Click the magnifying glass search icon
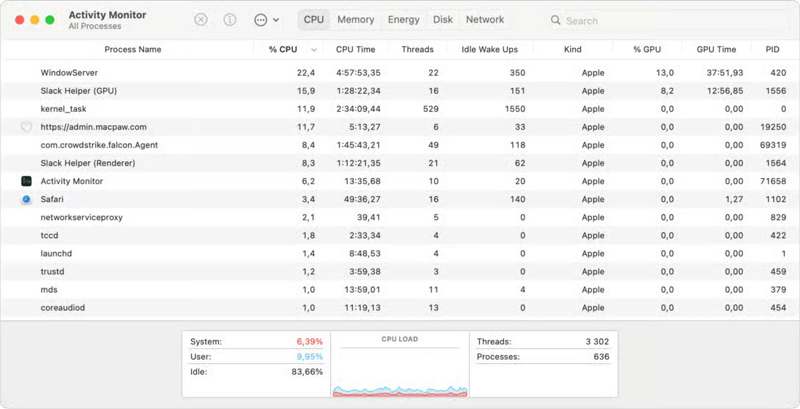 point(556,20)
